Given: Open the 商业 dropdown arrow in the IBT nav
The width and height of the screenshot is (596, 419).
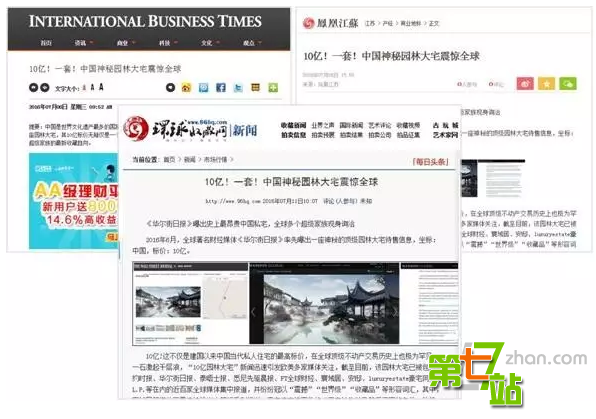Looking at the screenshot, I should tap(133, 43).
